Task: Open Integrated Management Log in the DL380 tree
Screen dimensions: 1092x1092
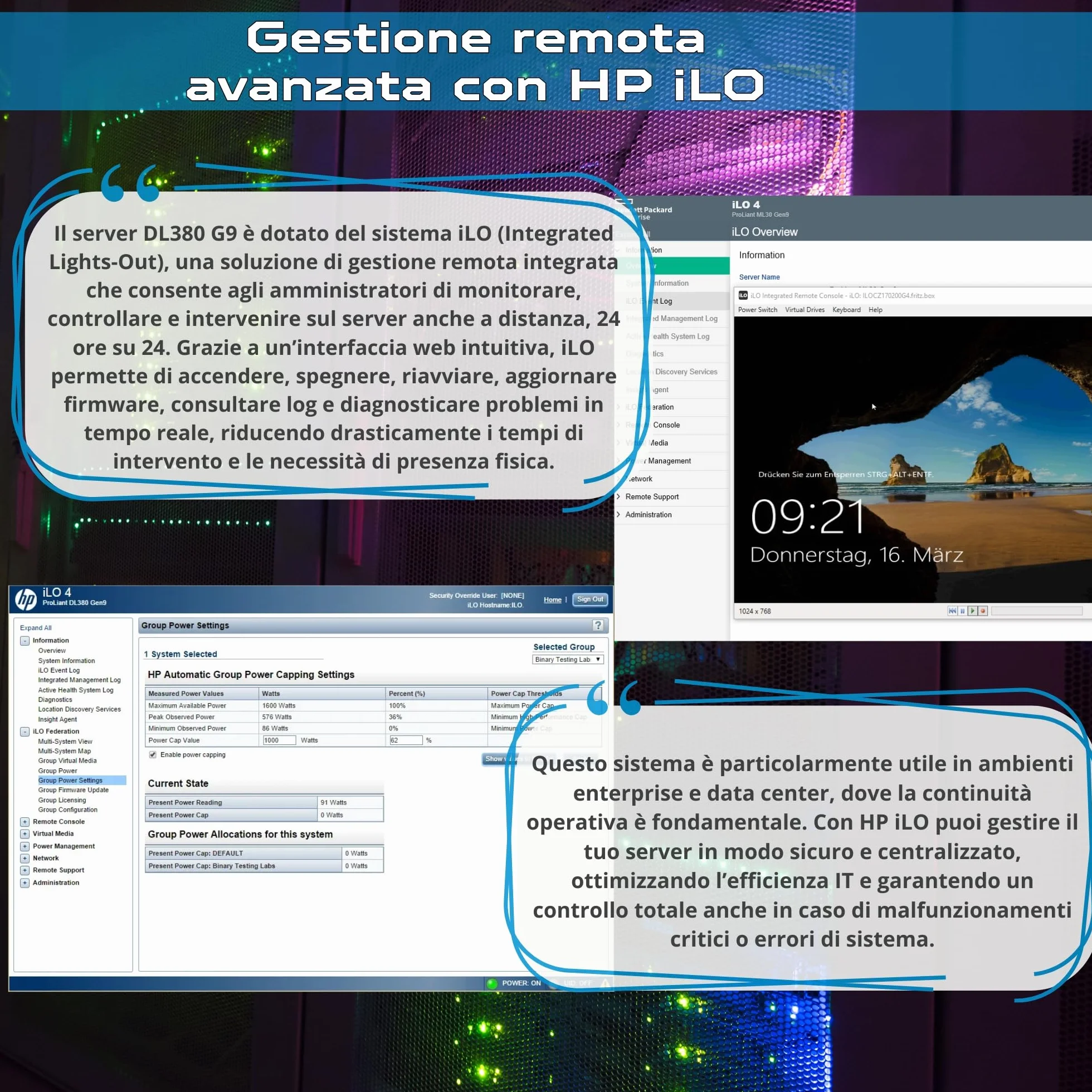Action: click(79, 680)
